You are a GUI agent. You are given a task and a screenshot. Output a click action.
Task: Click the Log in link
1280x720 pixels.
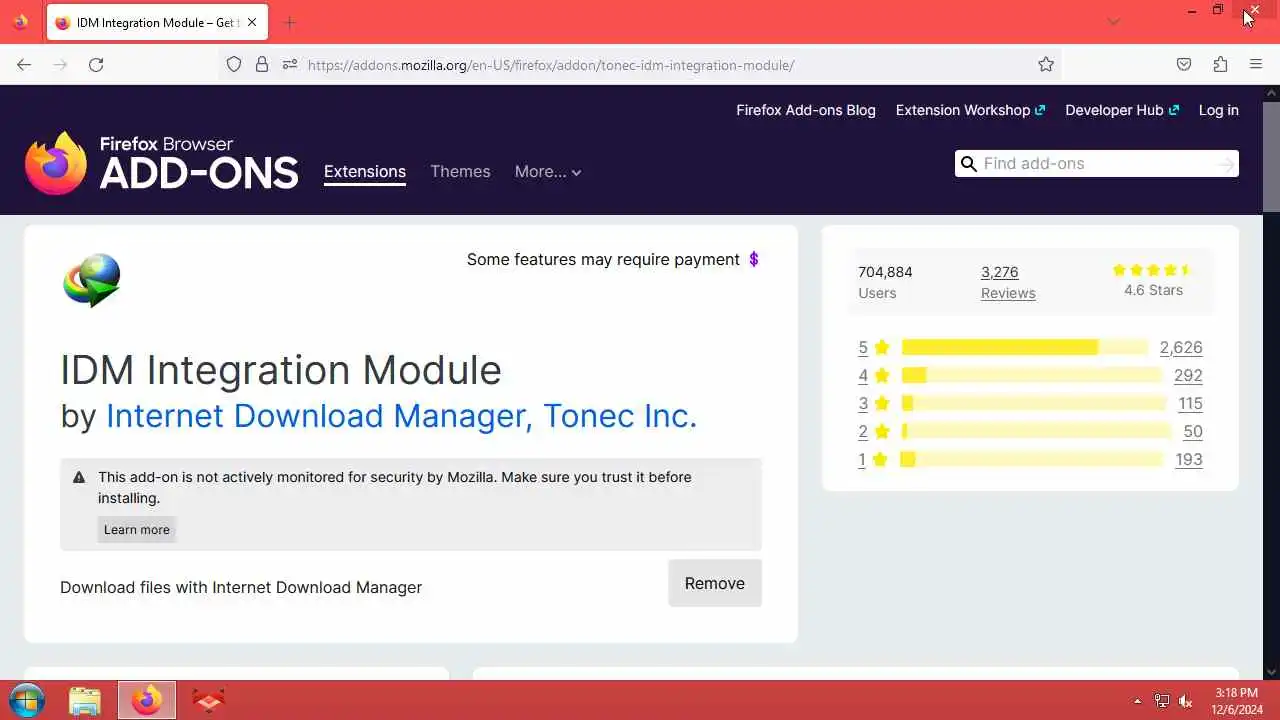[x=1218, y=110]
